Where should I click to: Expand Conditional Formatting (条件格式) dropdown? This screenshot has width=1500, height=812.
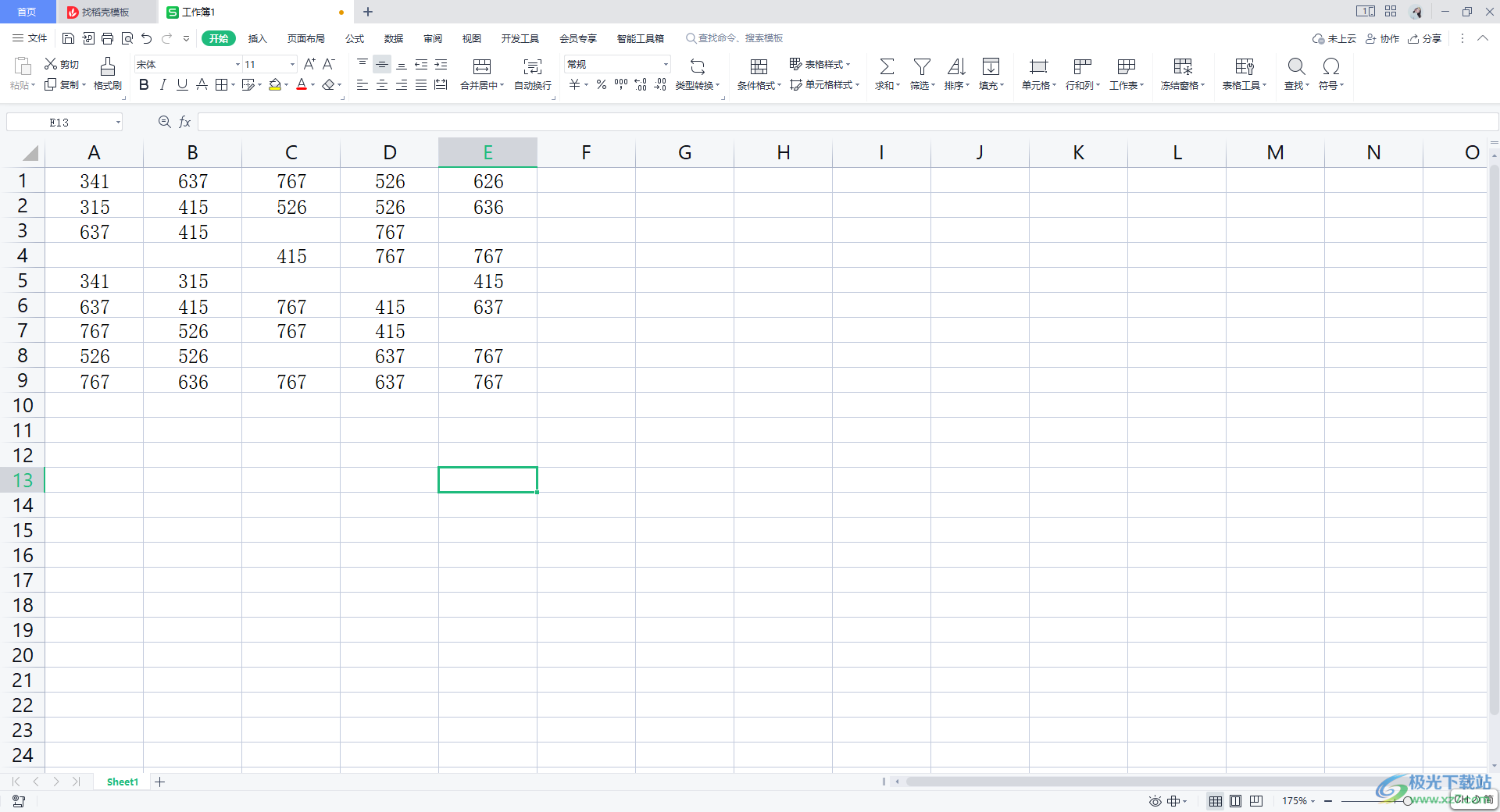point(779,85)
